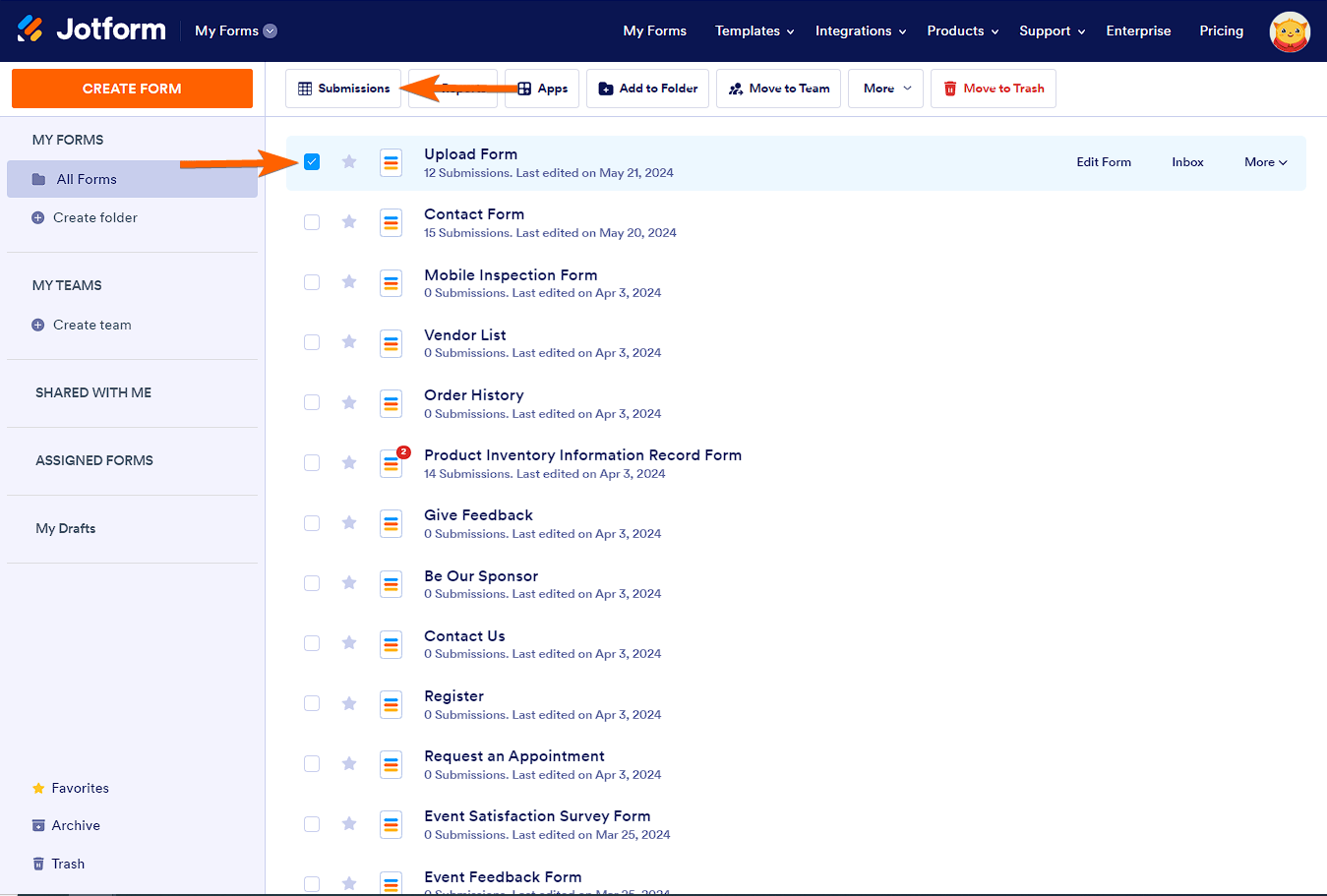Screen dimensions: 1327x896
Task: Star the Vendor List form
Action: pyautogui.click(x=349, y=342)
